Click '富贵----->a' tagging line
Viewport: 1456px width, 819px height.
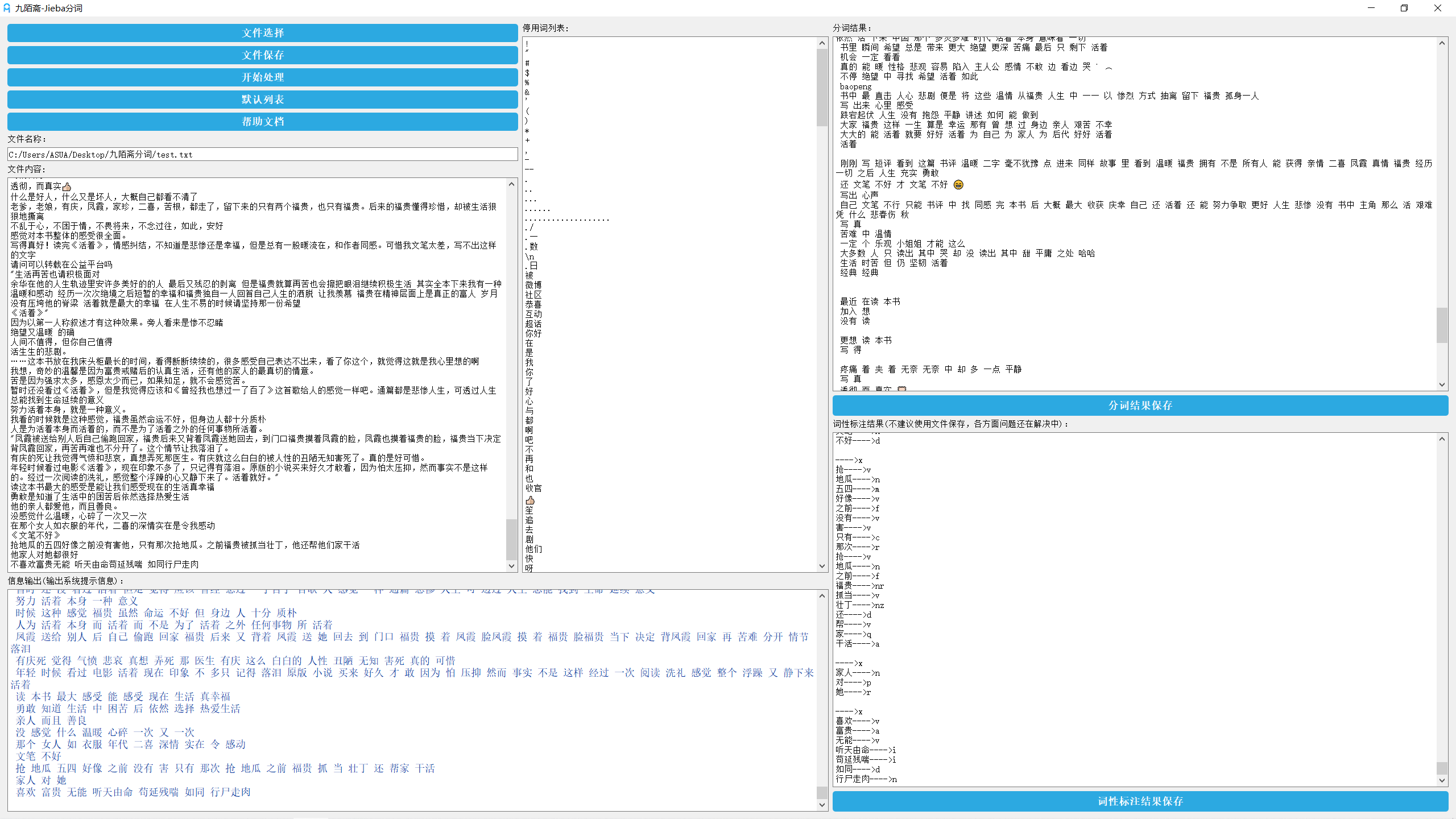pos(858,731)
